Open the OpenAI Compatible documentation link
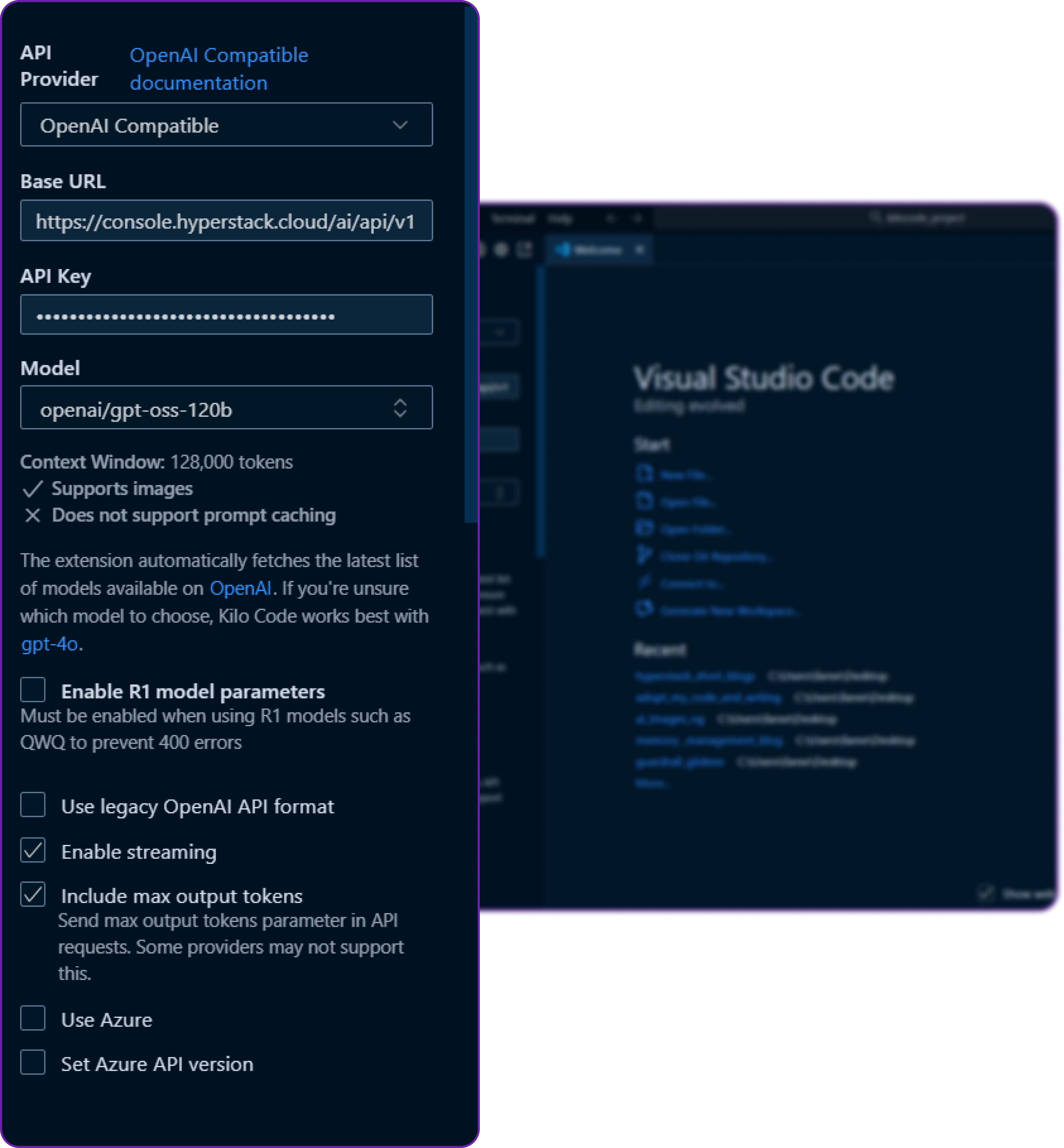1064x1148 pixels. [x=219, y=69]
